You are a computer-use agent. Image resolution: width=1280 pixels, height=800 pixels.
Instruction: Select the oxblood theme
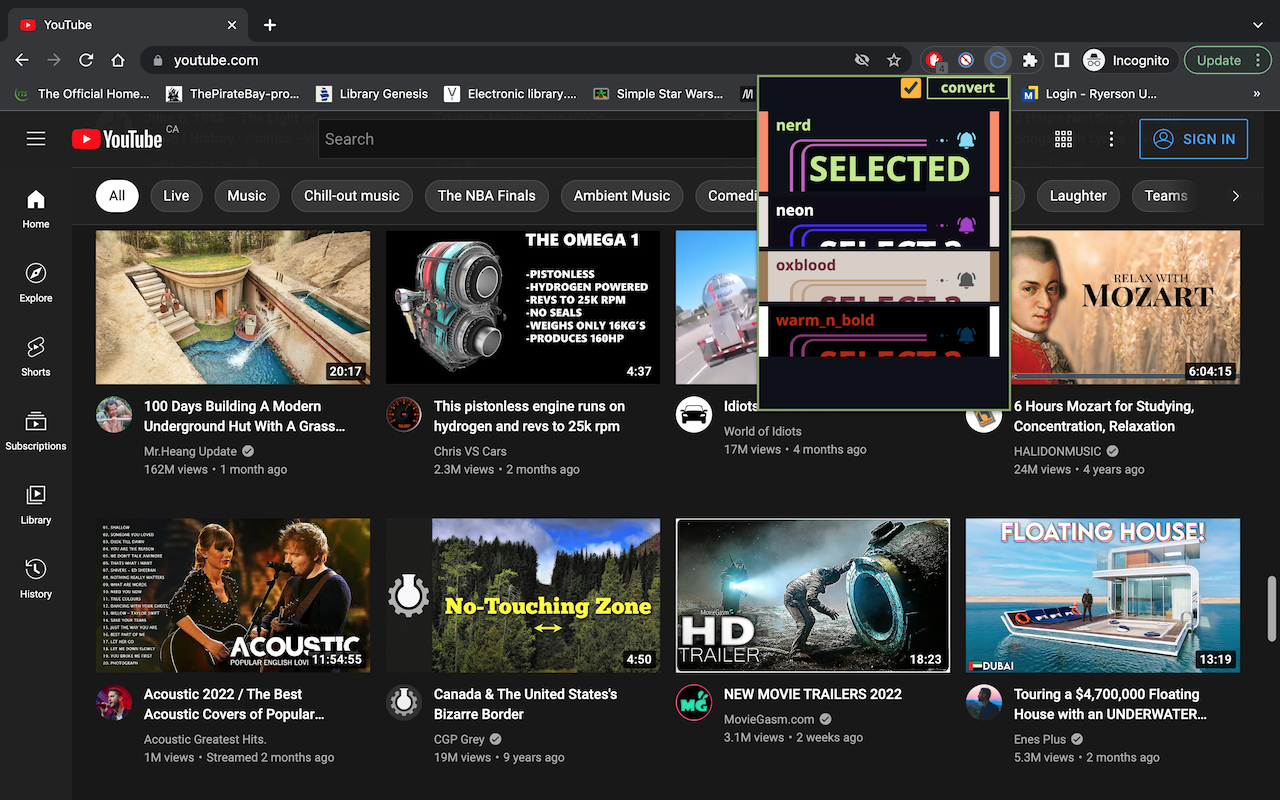pyautogui.click(x=879, y=276)
